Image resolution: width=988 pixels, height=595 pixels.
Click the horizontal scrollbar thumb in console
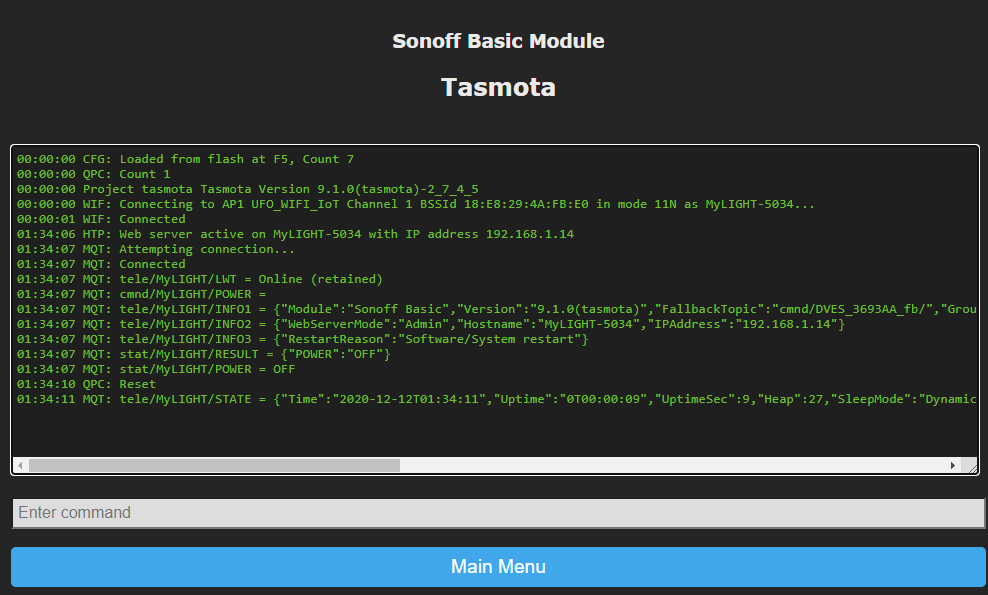point(214,465)
